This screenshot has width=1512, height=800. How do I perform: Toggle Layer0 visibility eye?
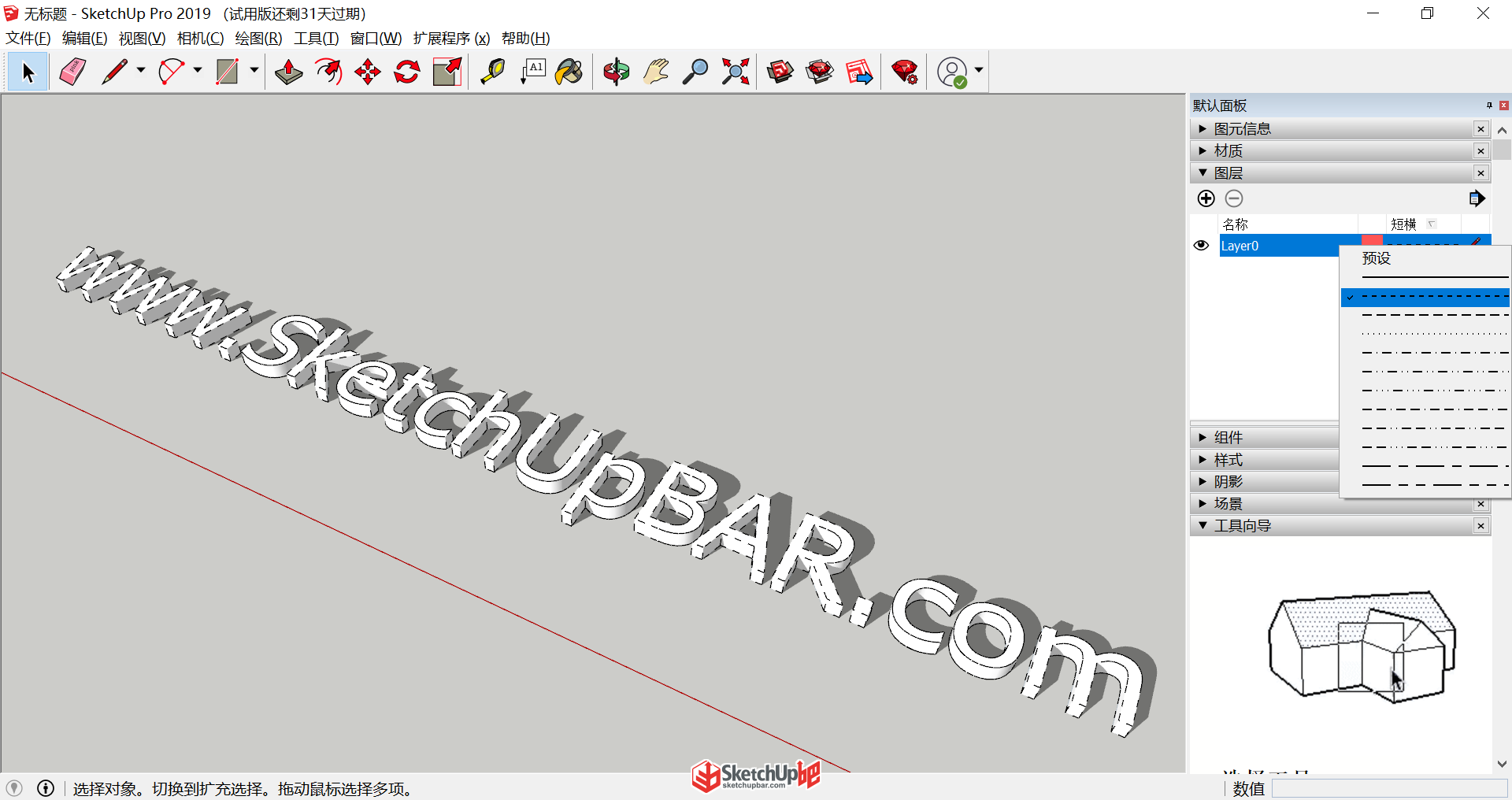(1201, 246)
